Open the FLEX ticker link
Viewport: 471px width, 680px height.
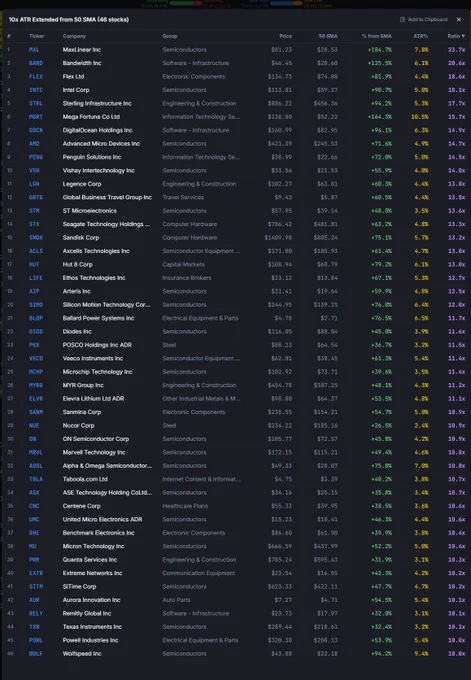[x=36, y=77]
